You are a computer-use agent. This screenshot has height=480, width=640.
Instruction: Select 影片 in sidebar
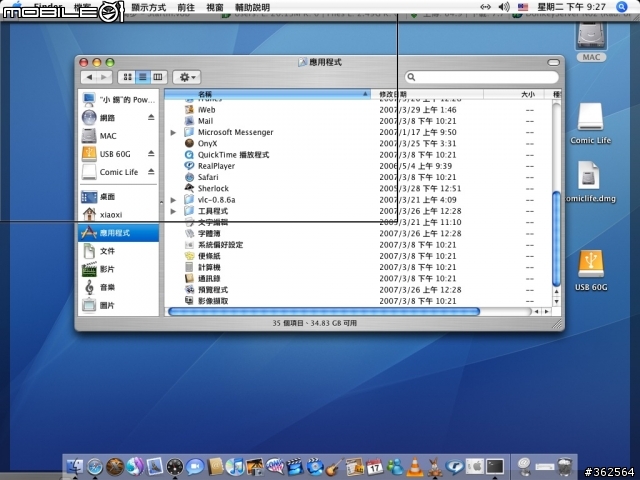tap(118, 269)
